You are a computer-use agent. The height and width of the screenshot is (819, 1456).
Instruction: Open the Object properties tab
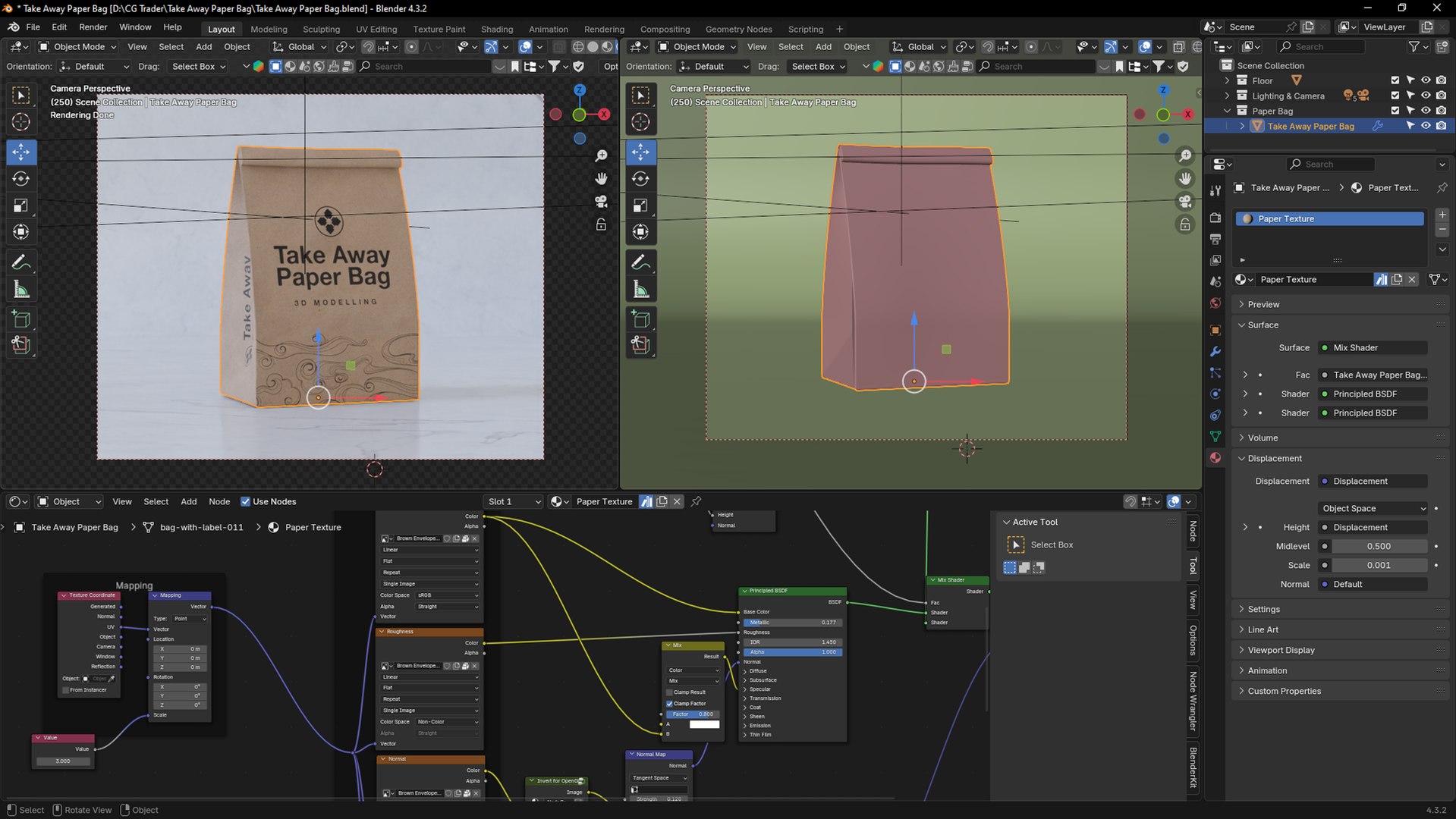1215,331
